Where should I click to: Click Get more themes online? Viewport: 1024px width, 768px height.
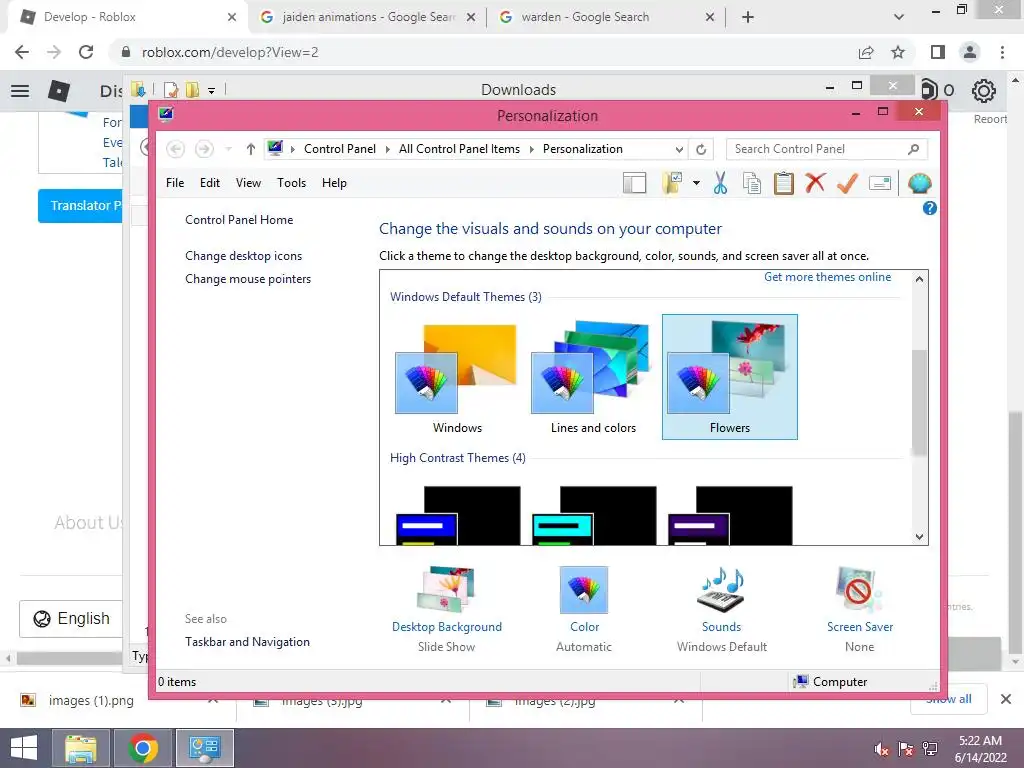coord(827,277)
